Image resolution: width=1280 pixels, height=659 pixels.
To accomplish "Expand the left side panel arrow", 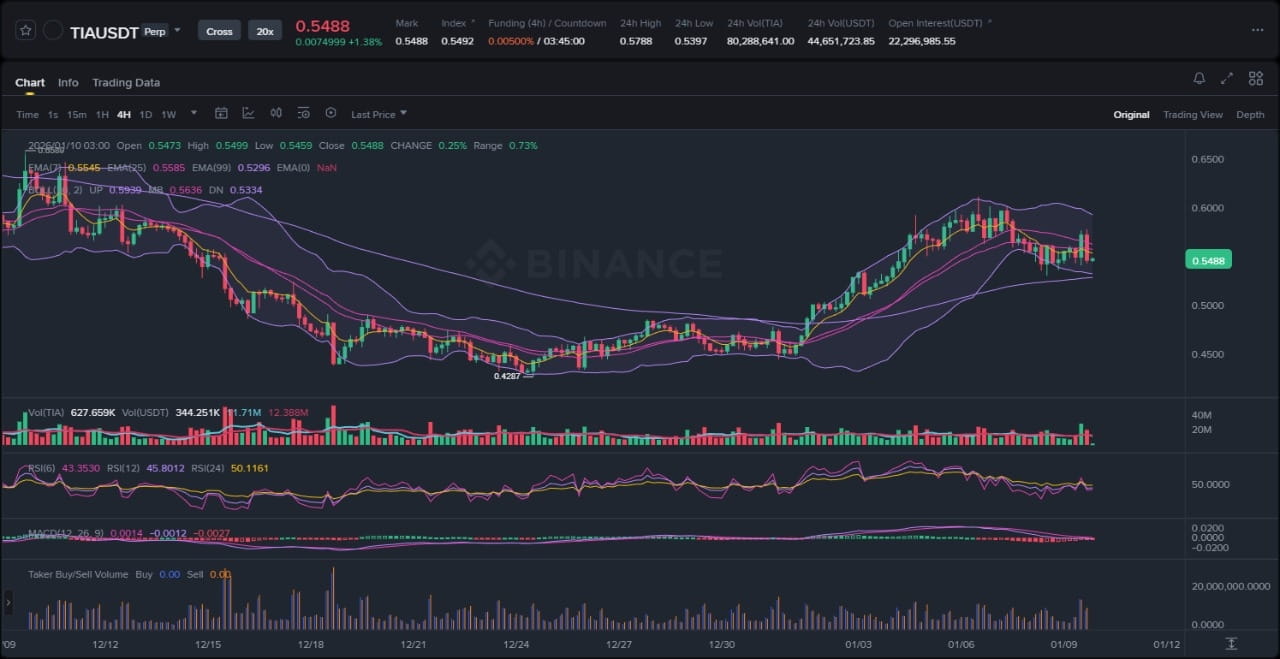I will click(x=9, y=603).
